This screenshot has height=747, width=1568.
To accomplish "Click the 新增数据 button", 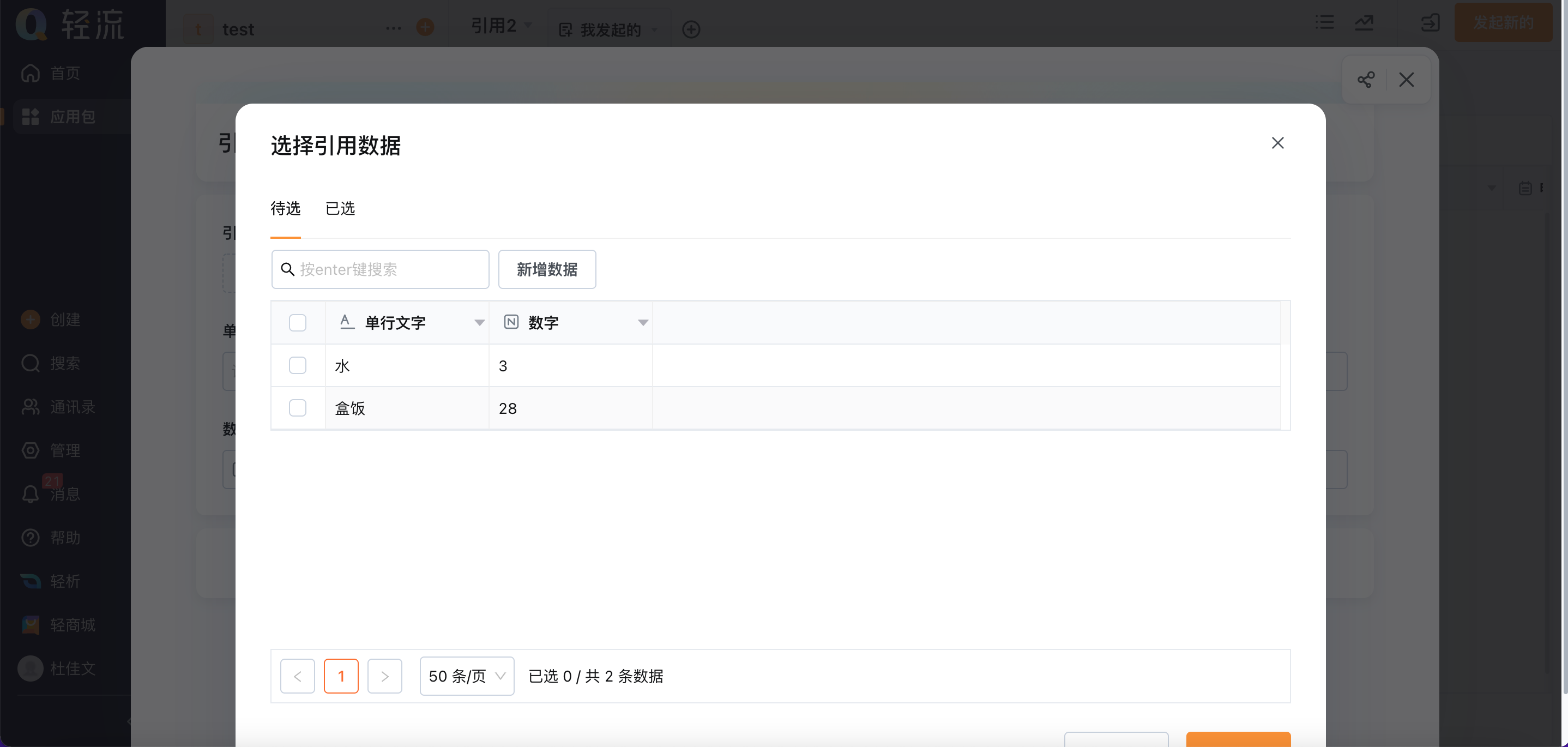I will click(x=547, y=269).
